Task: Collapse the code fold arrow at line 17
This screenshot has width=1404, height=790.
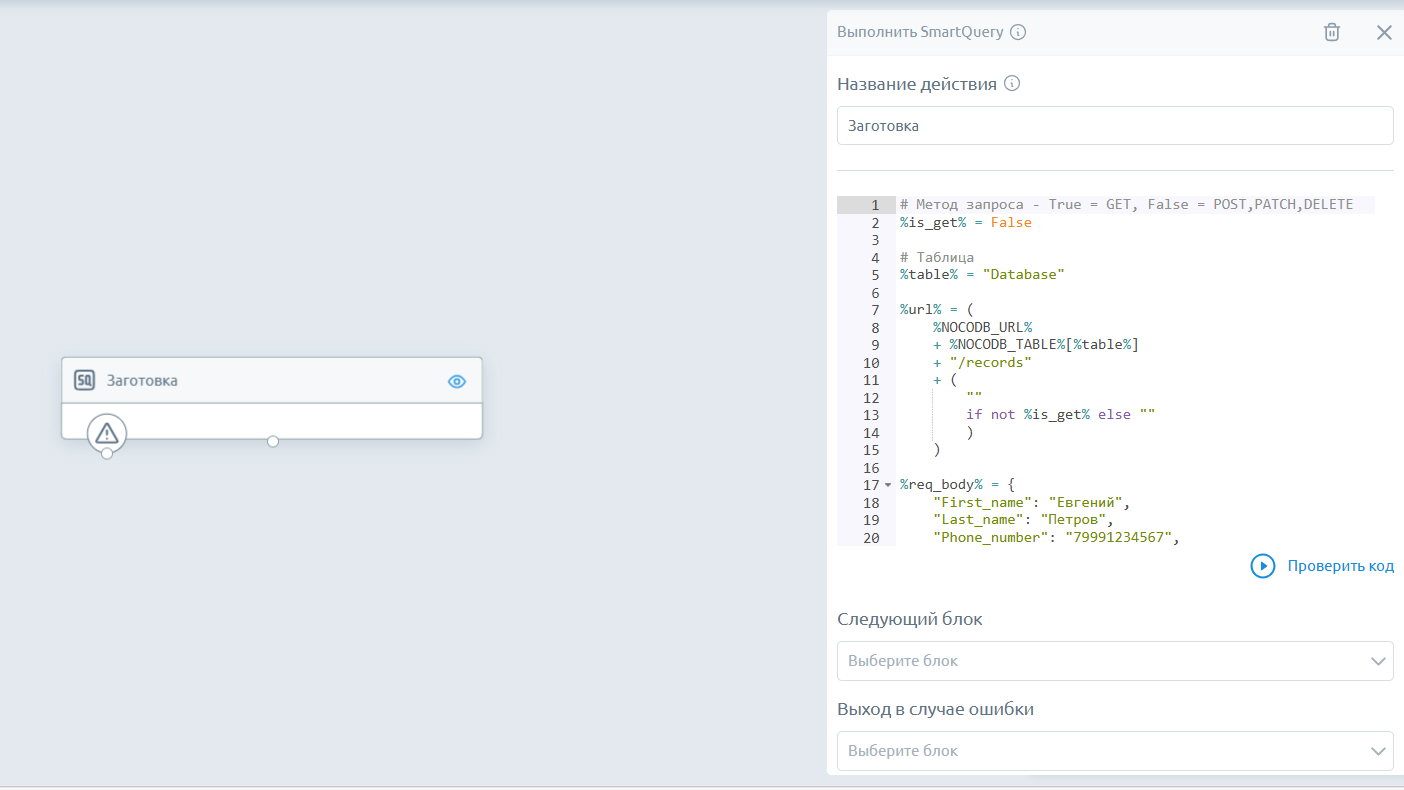Action: (x=887, y=485)
